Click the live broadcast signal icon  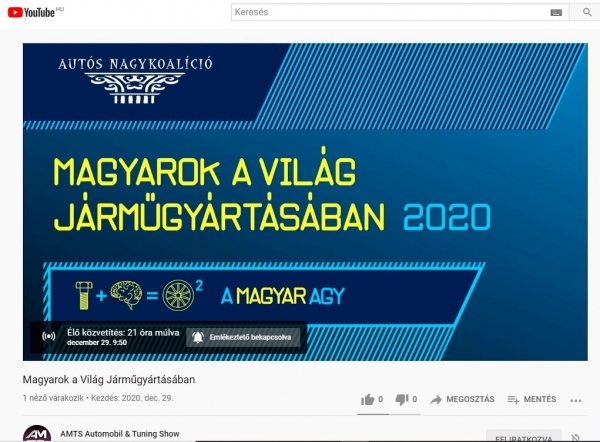[x=49, y=336]
